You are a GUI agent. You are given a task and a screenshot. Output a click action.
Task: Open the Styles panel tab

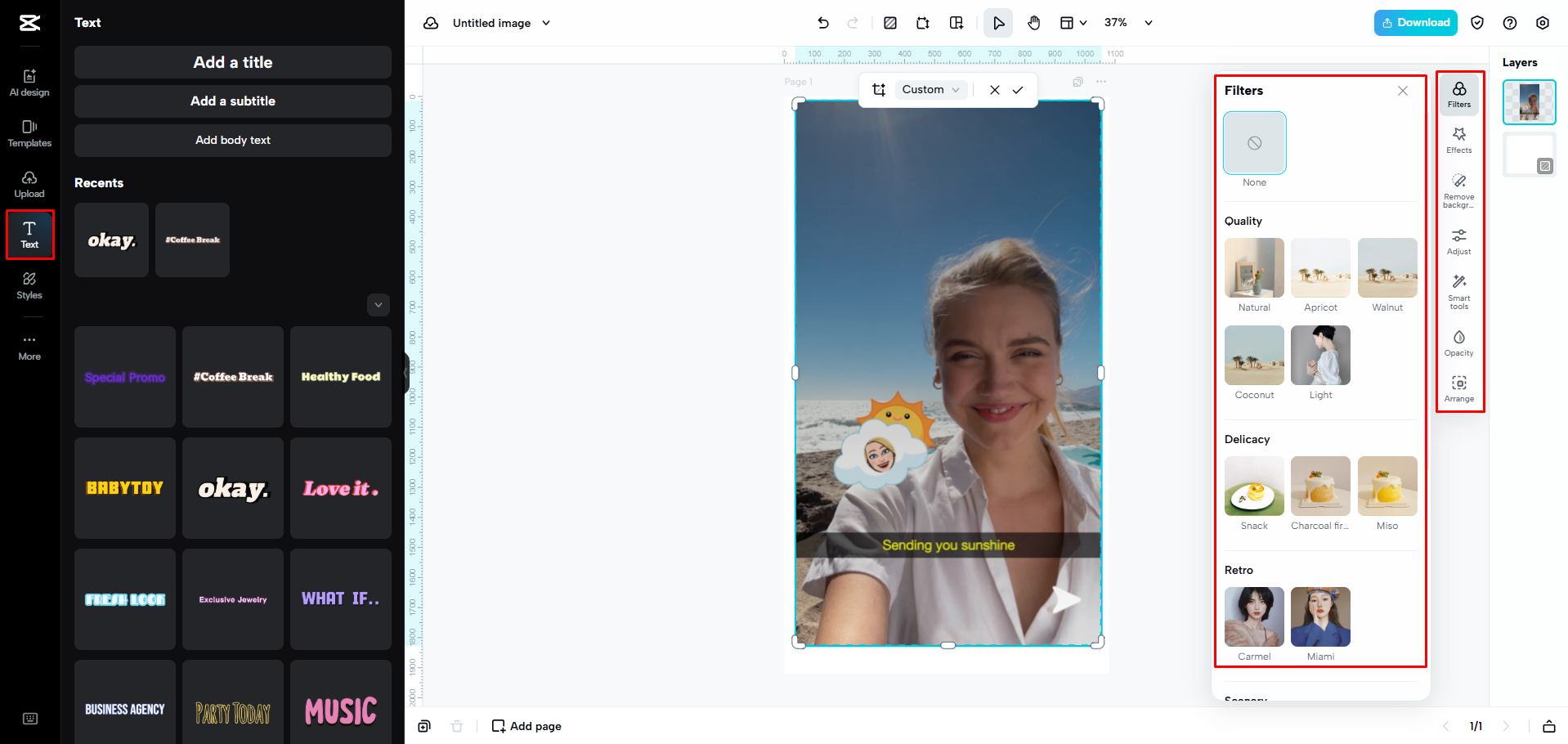29,286
